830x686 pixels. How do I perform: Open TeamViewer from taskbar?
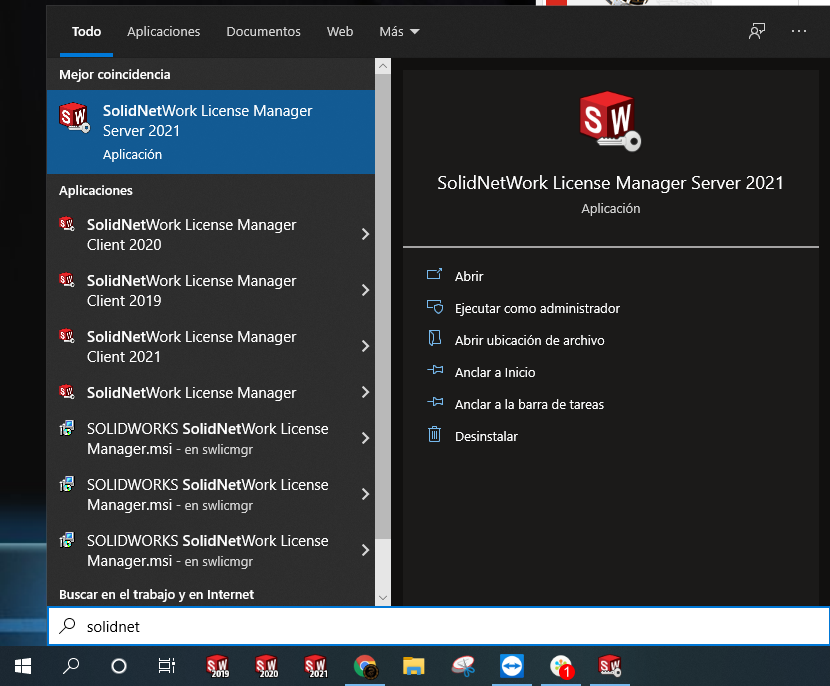click(511, 666)
